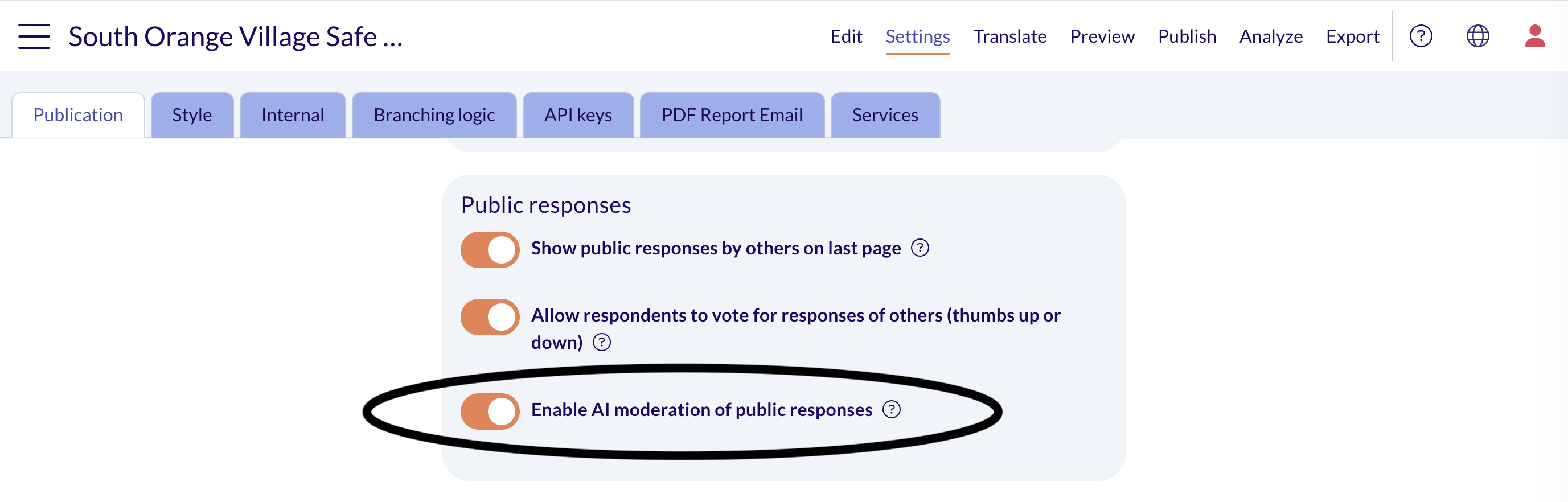
Task: Open Translate in the top navigation
Action: 1009,36
